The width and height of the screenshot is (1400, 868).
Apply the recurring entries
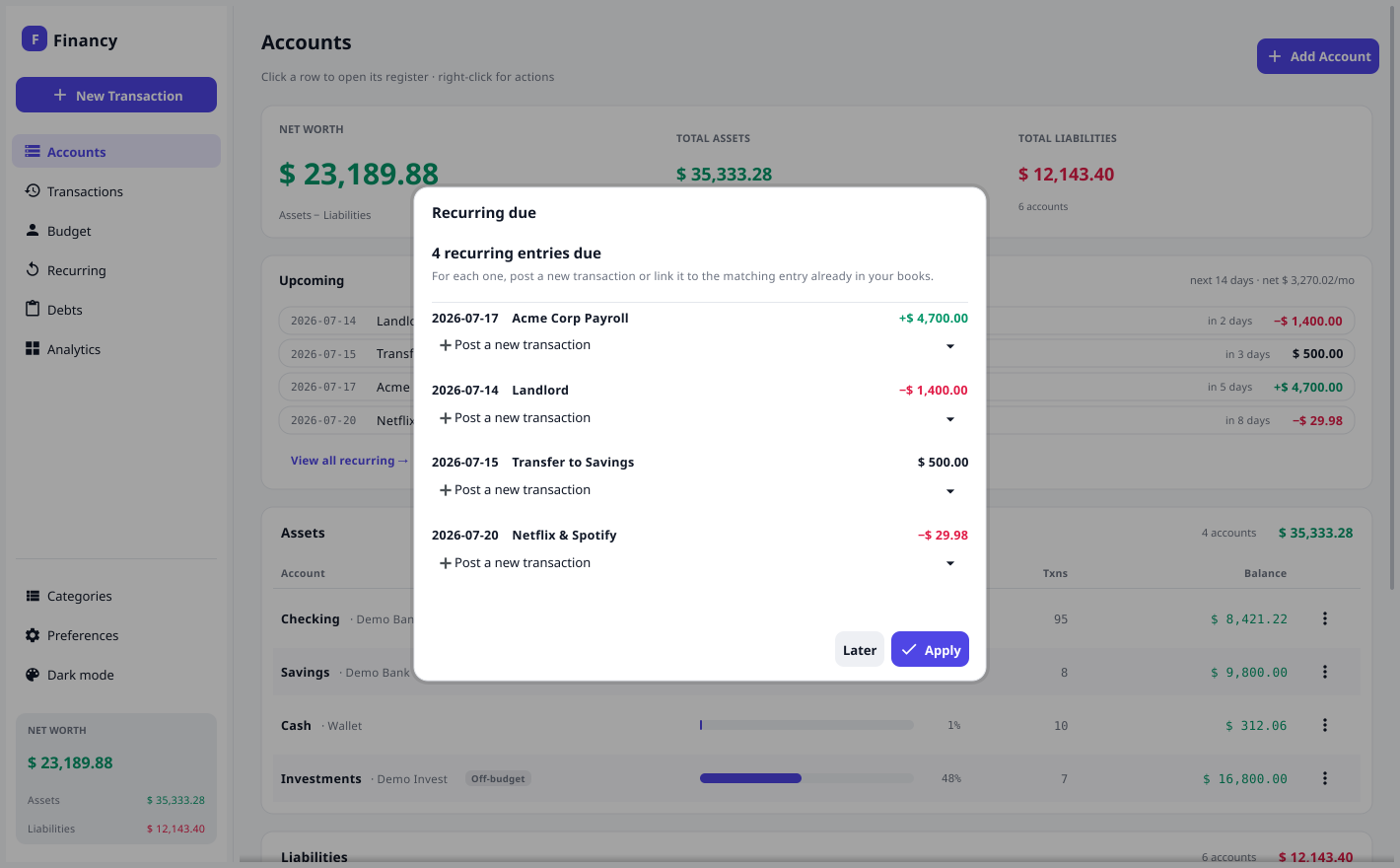click(930, 649)
